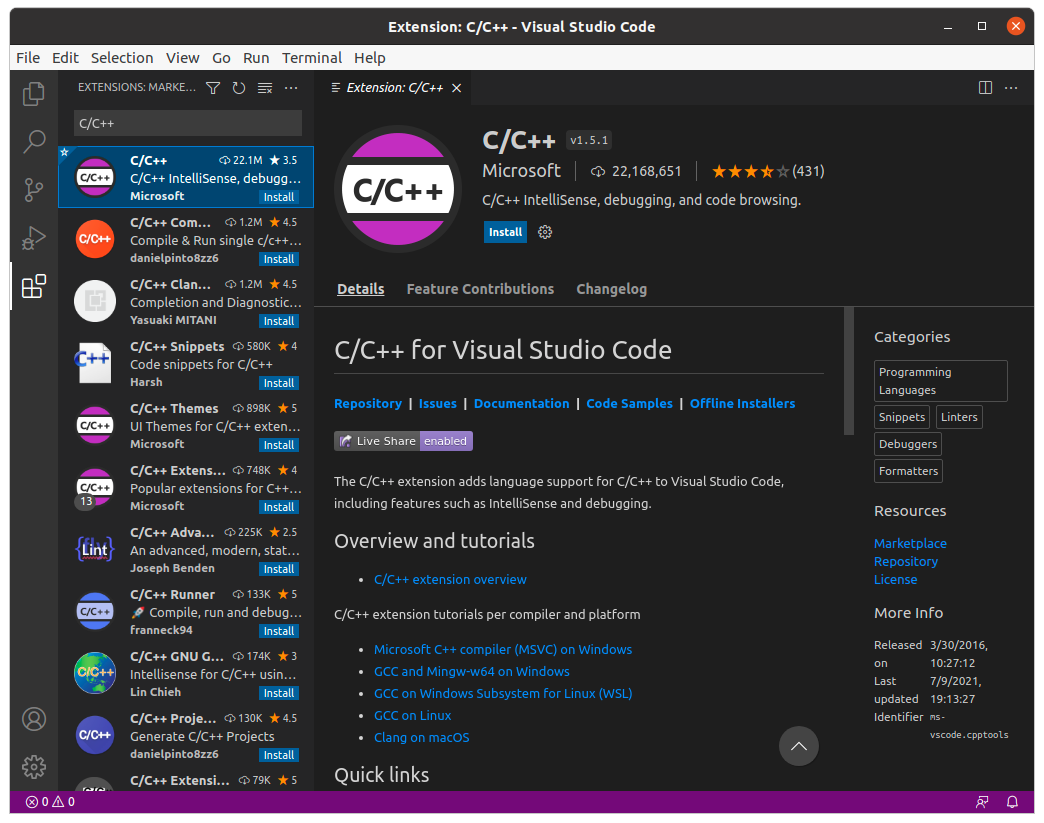
Task: Open the File menu
Action: pos(28,58)
